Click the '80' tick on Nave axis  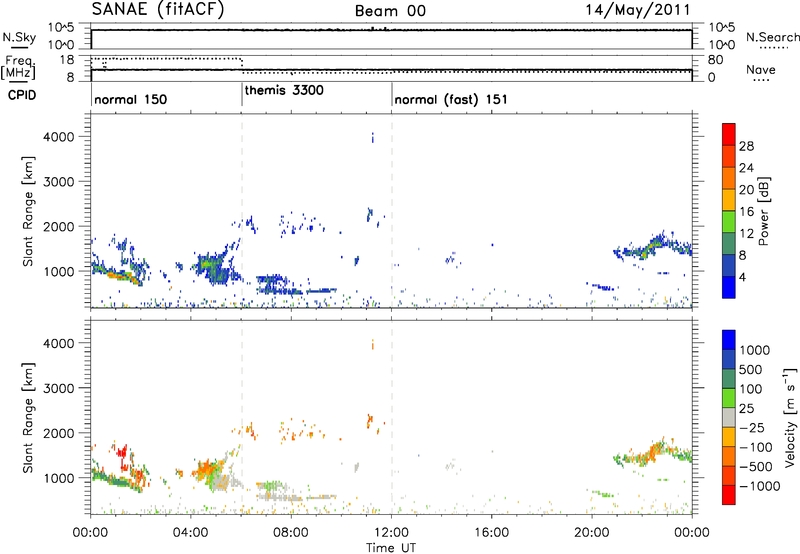[x=715, y=60]
